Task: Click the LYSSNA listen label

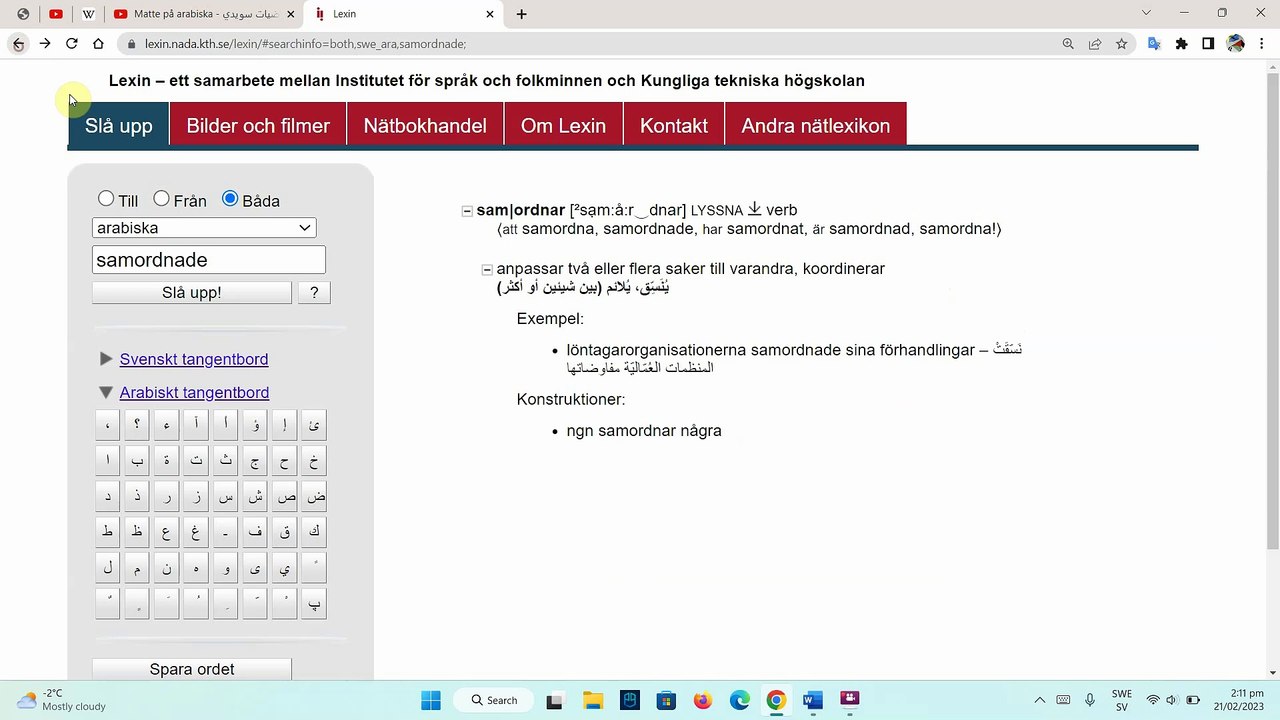Action: tap(717, 211)
